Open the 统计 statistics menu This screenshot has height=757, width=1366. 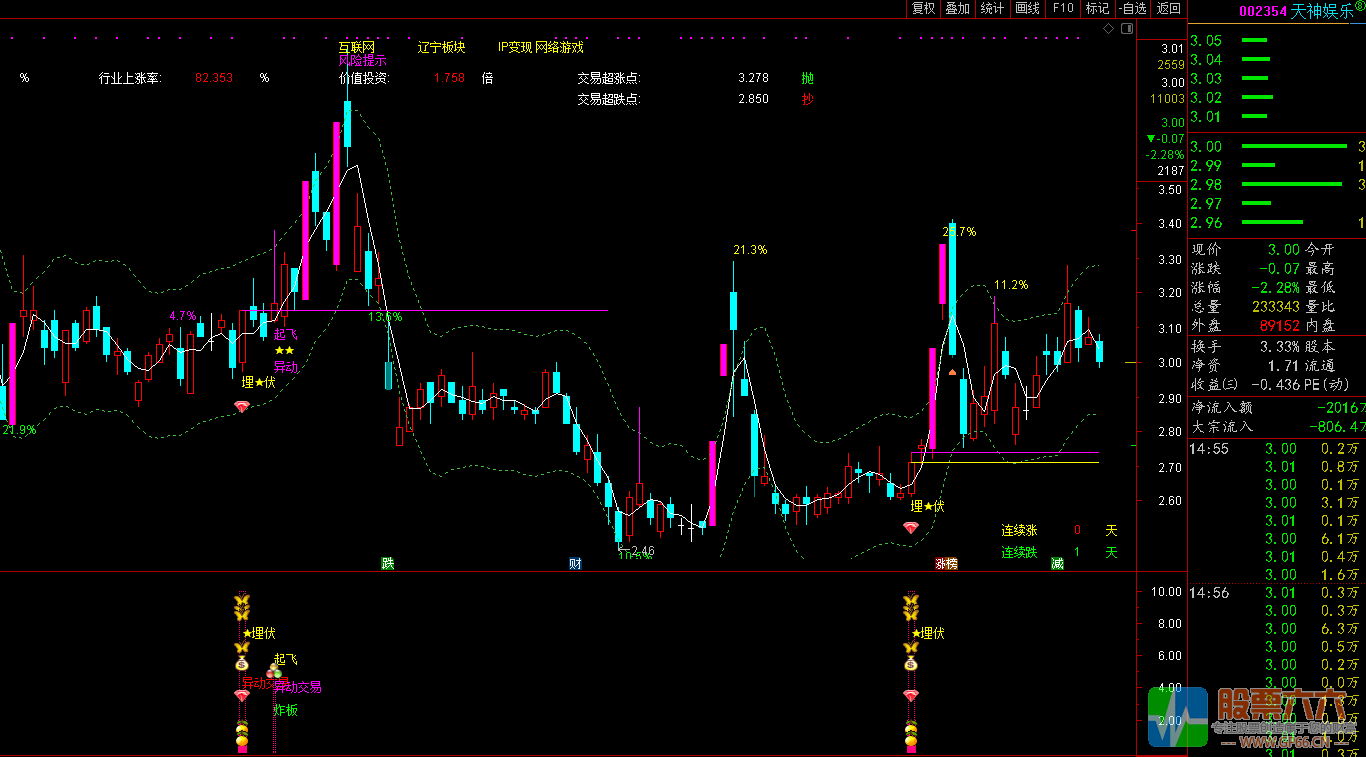(992, 9)
